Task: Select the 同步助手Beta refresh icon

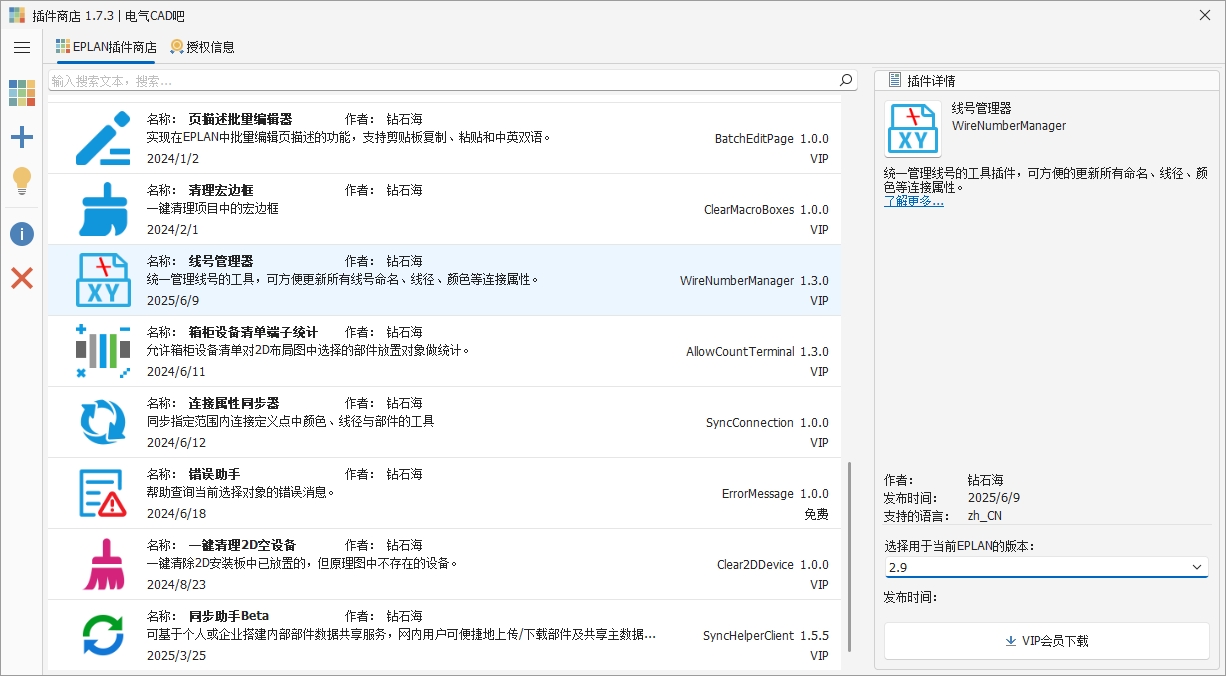Action: click(103, 635)
